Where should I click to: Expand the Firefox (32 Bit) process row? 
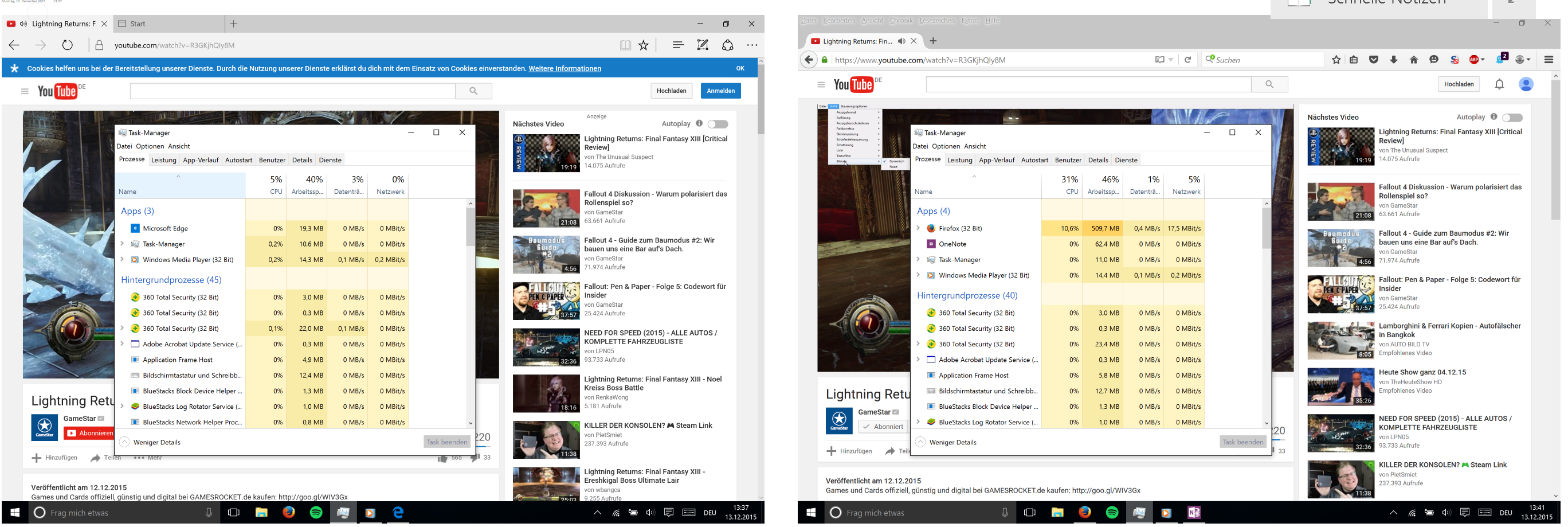click(918, 228)
